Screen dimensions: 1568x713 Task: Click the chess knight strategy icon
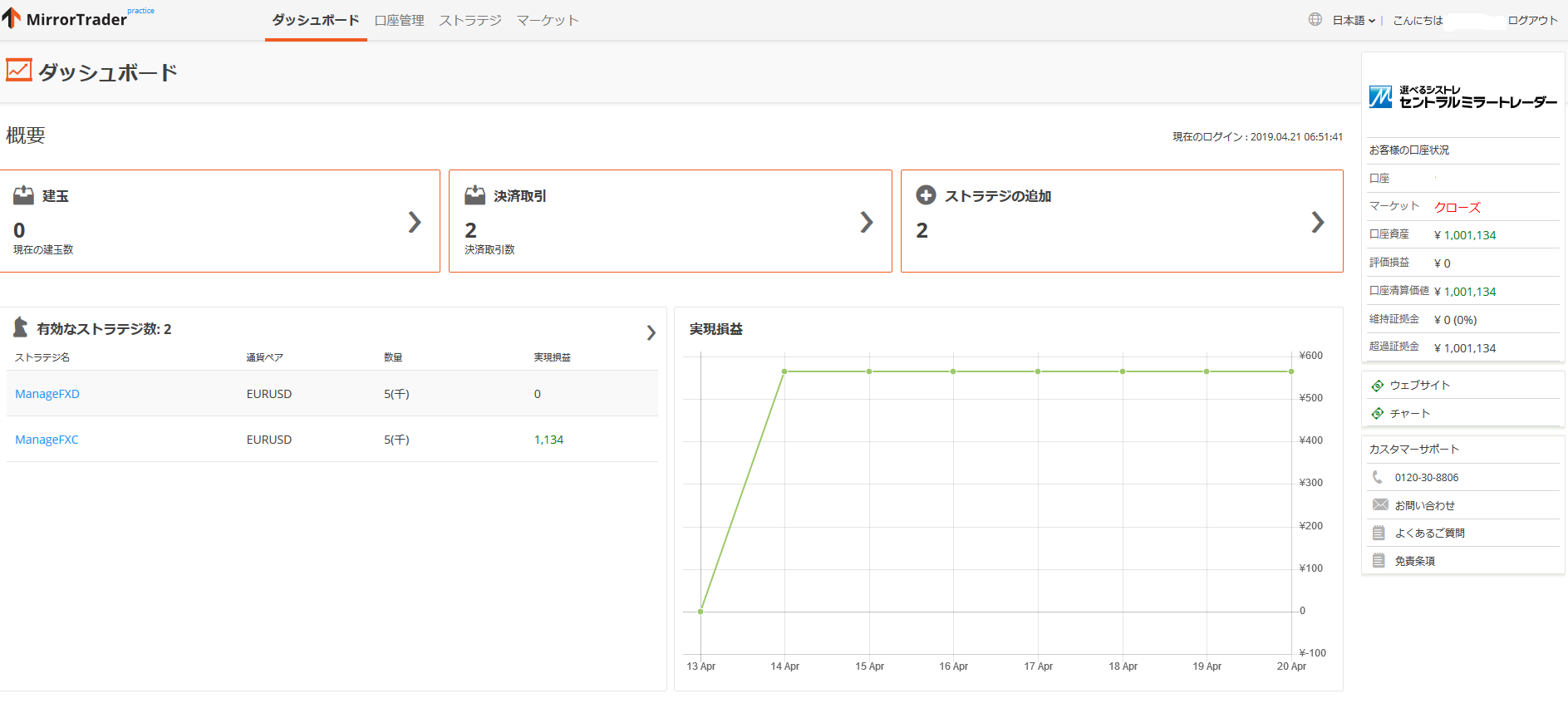21,327
